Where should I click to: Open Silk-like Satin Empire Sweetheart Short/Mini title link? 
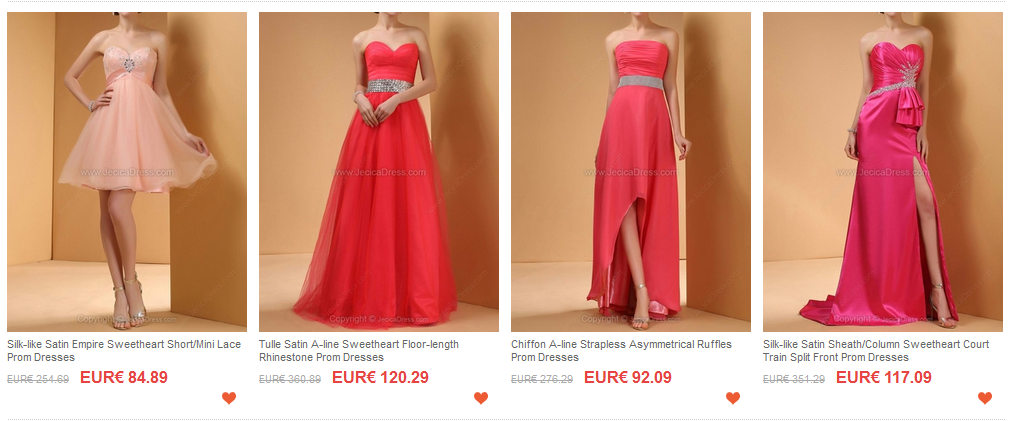pos(124,351)
